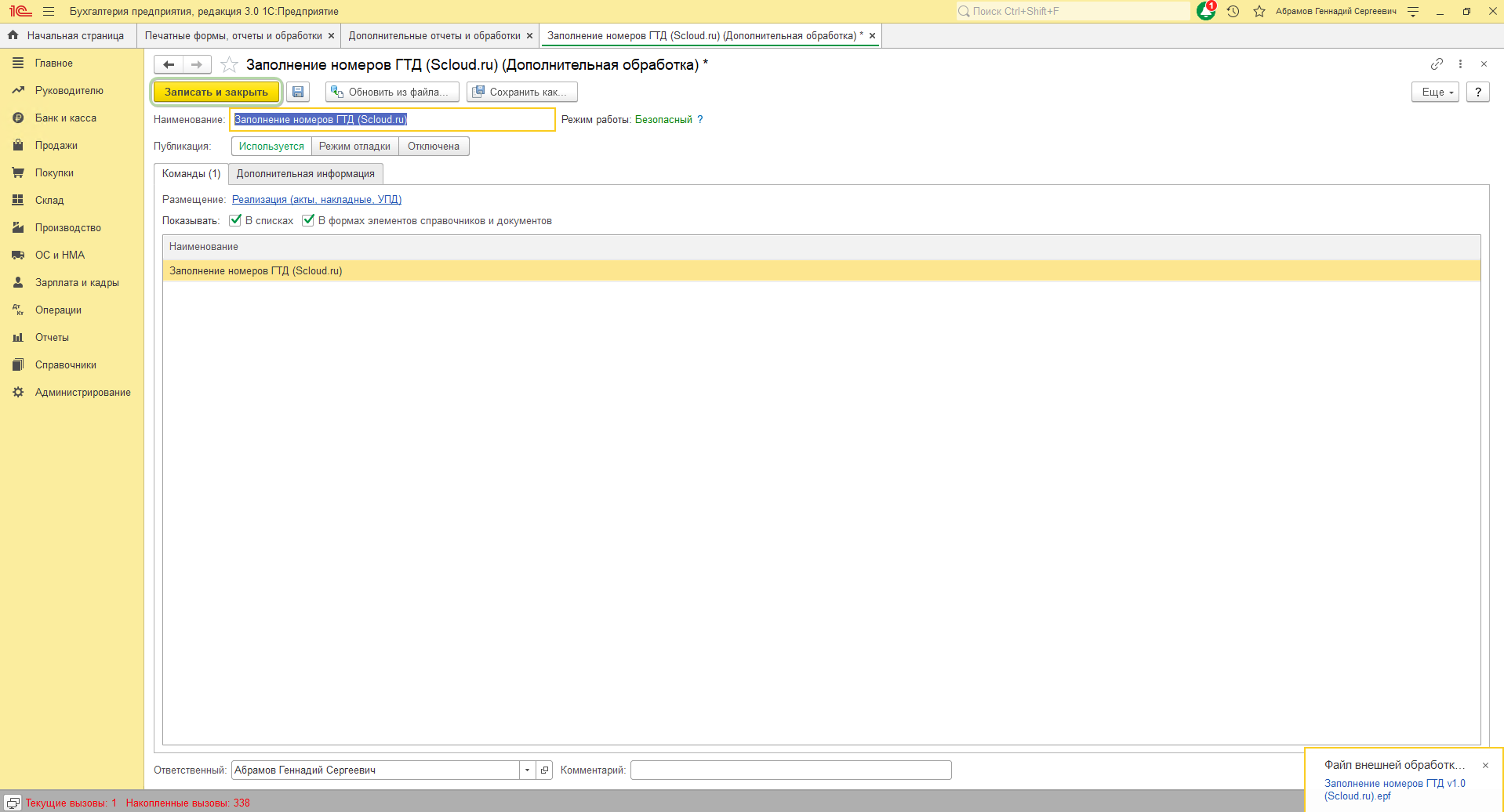Copy link to this form icon

point(1437,63)
